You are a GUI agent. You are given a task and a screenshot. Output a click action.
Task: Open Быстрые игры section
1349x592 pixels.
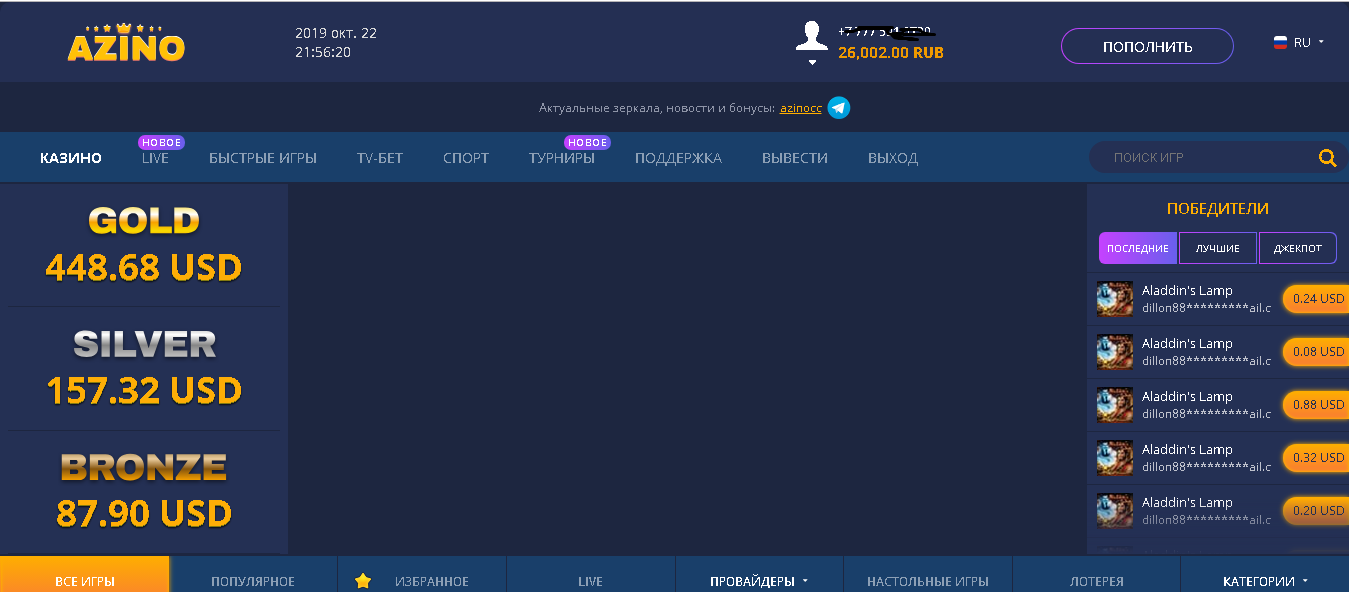263,158
